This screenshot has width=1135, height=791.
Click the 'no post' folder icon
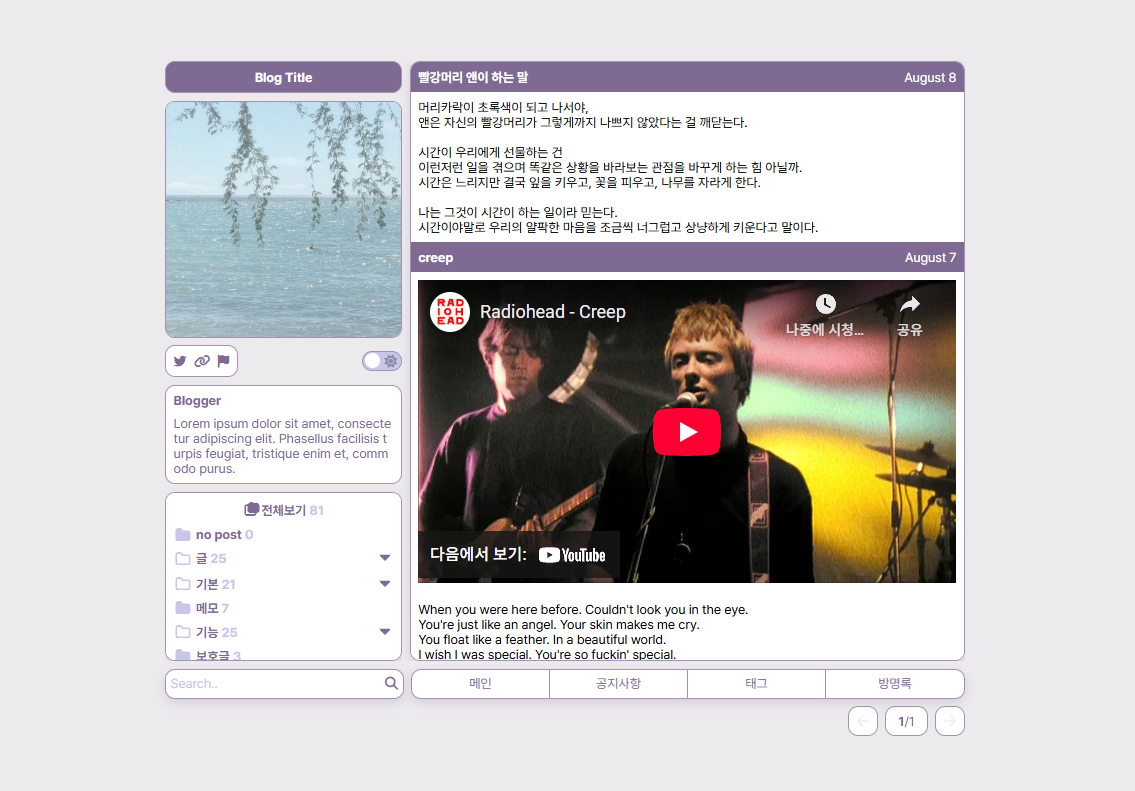[183, 535]
